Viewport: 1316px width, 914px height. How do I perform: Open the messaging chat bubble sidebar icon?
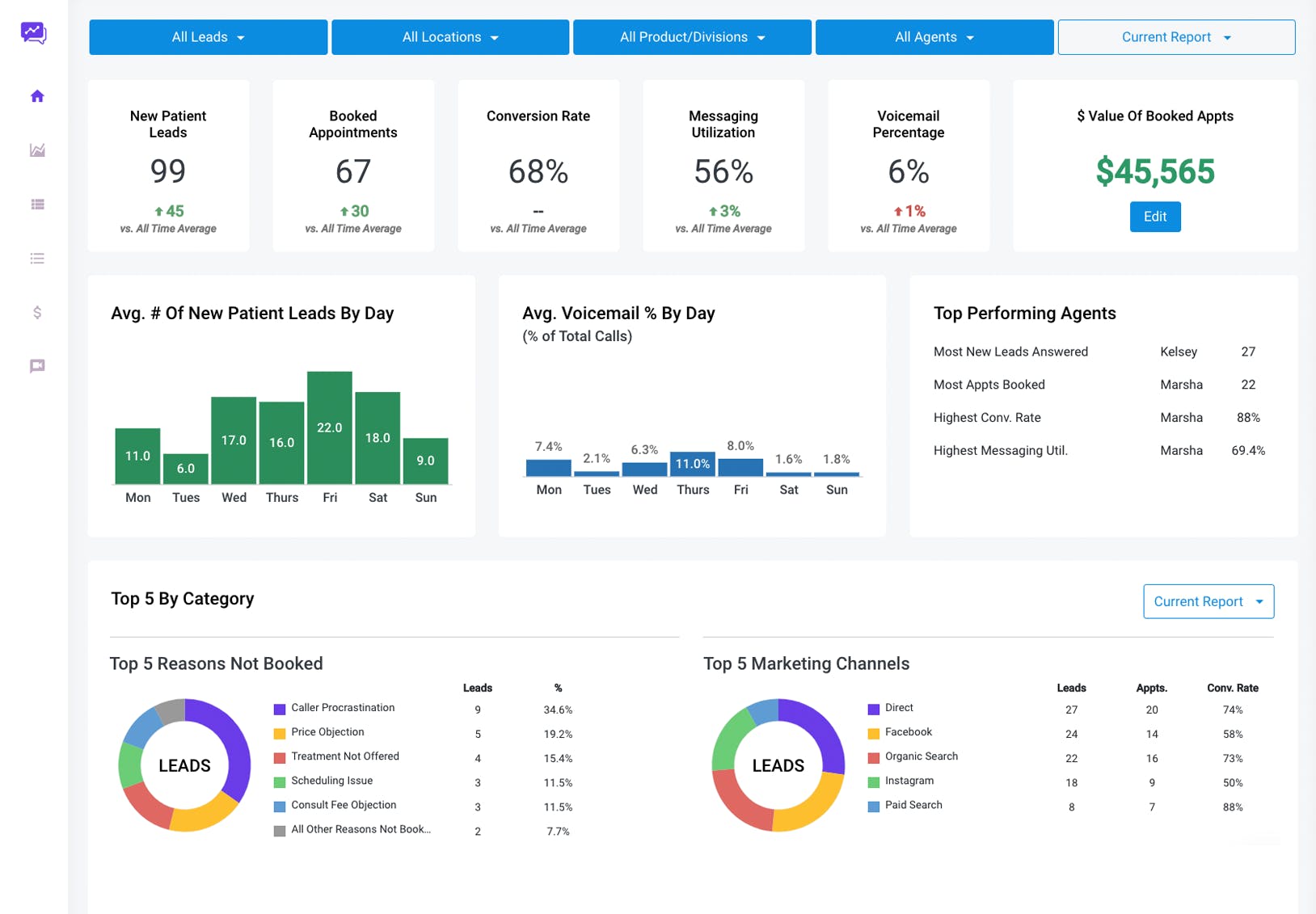pyautogui.click(x=37, y=366)
